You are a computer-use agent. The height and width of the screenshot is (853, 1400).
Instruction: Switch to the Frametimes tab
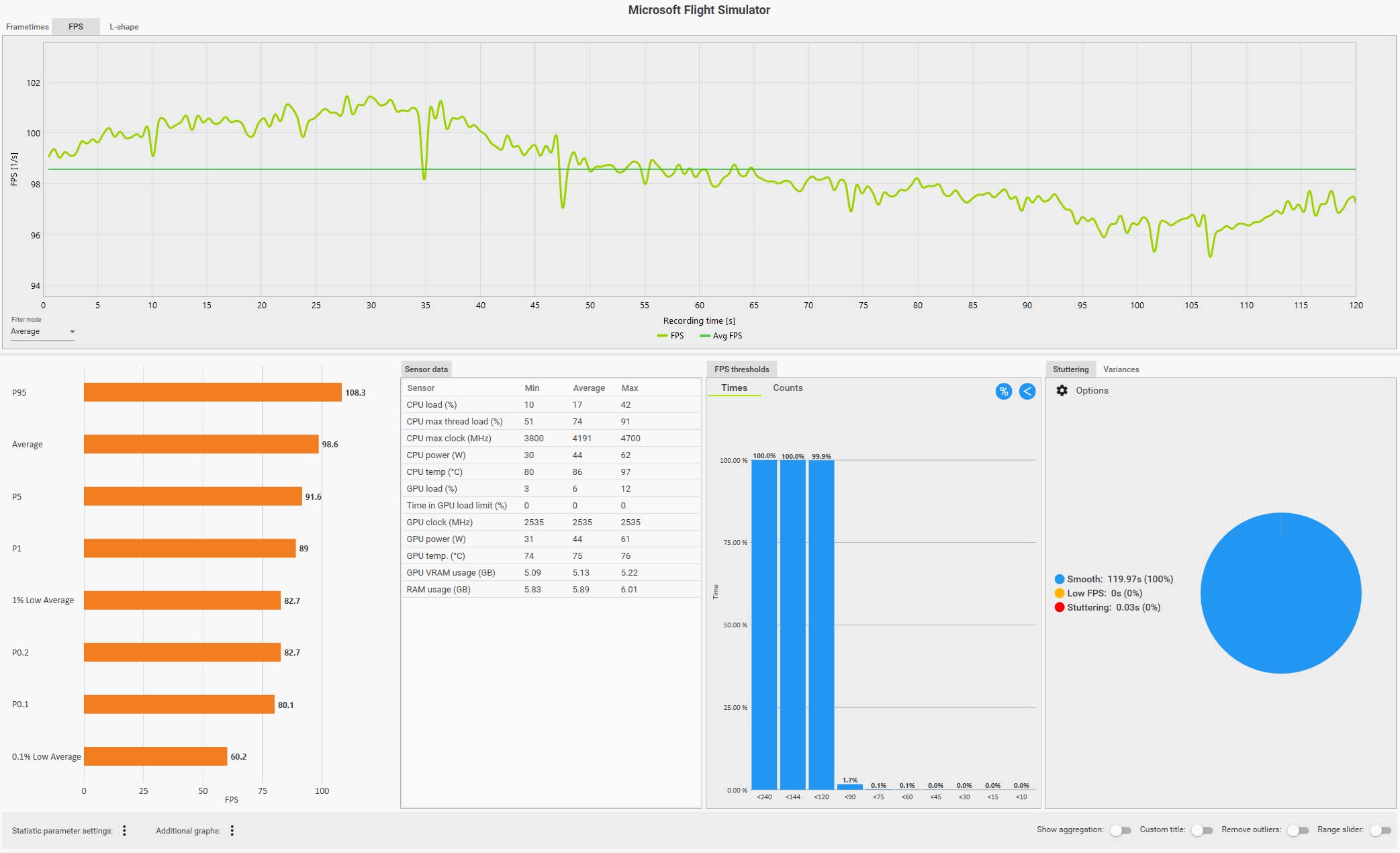[x=28, y=27]
